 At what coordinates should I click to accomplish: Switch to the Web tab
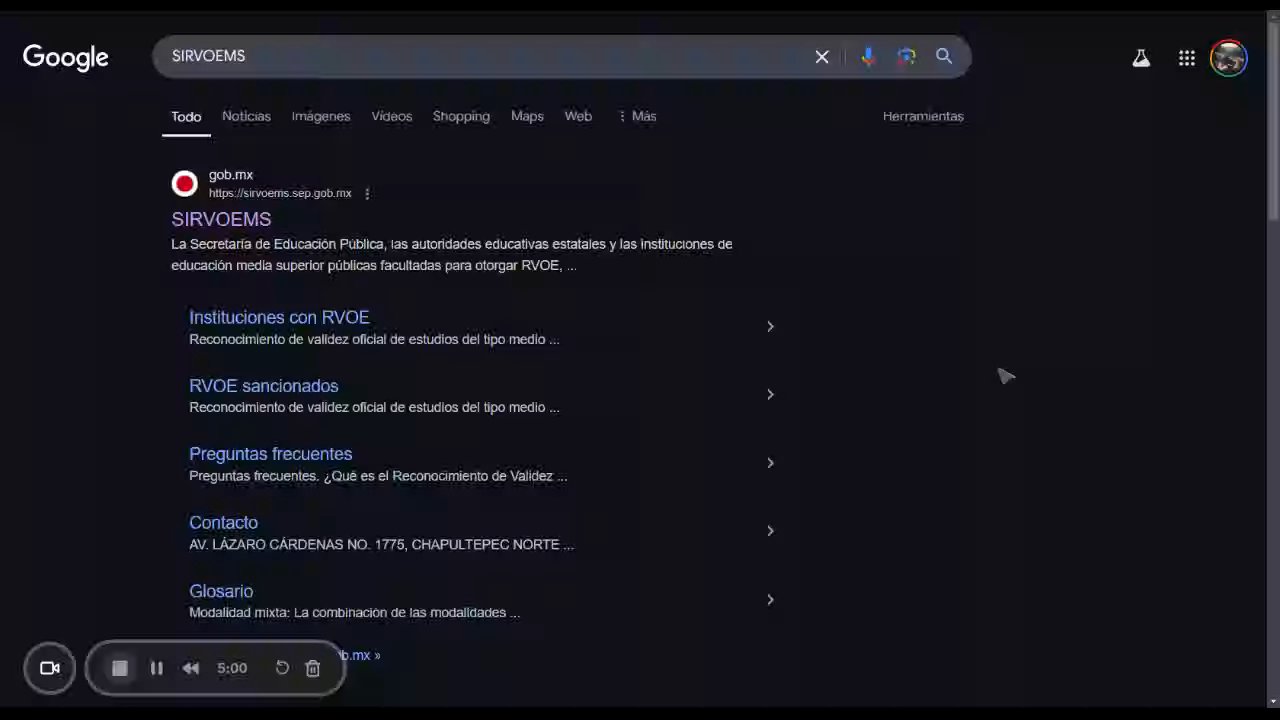578,116
